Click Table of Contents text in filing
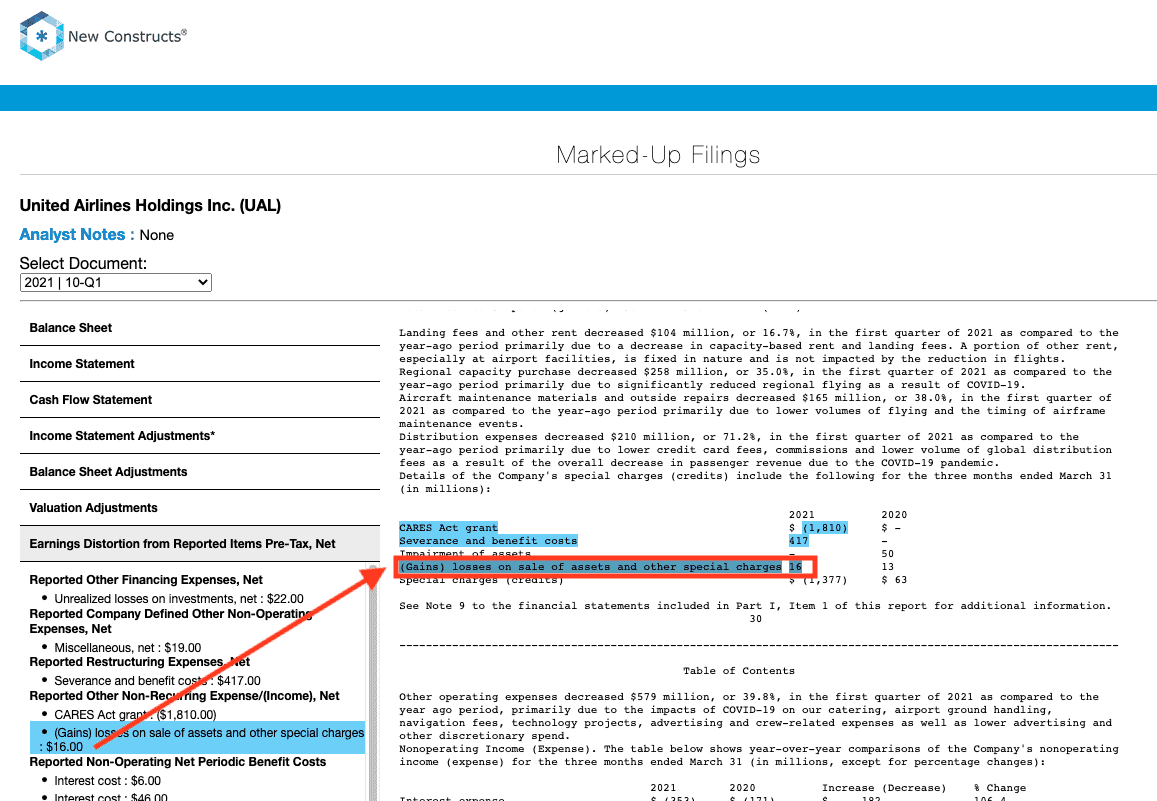Screen dimensions: 1157x801 739,670
